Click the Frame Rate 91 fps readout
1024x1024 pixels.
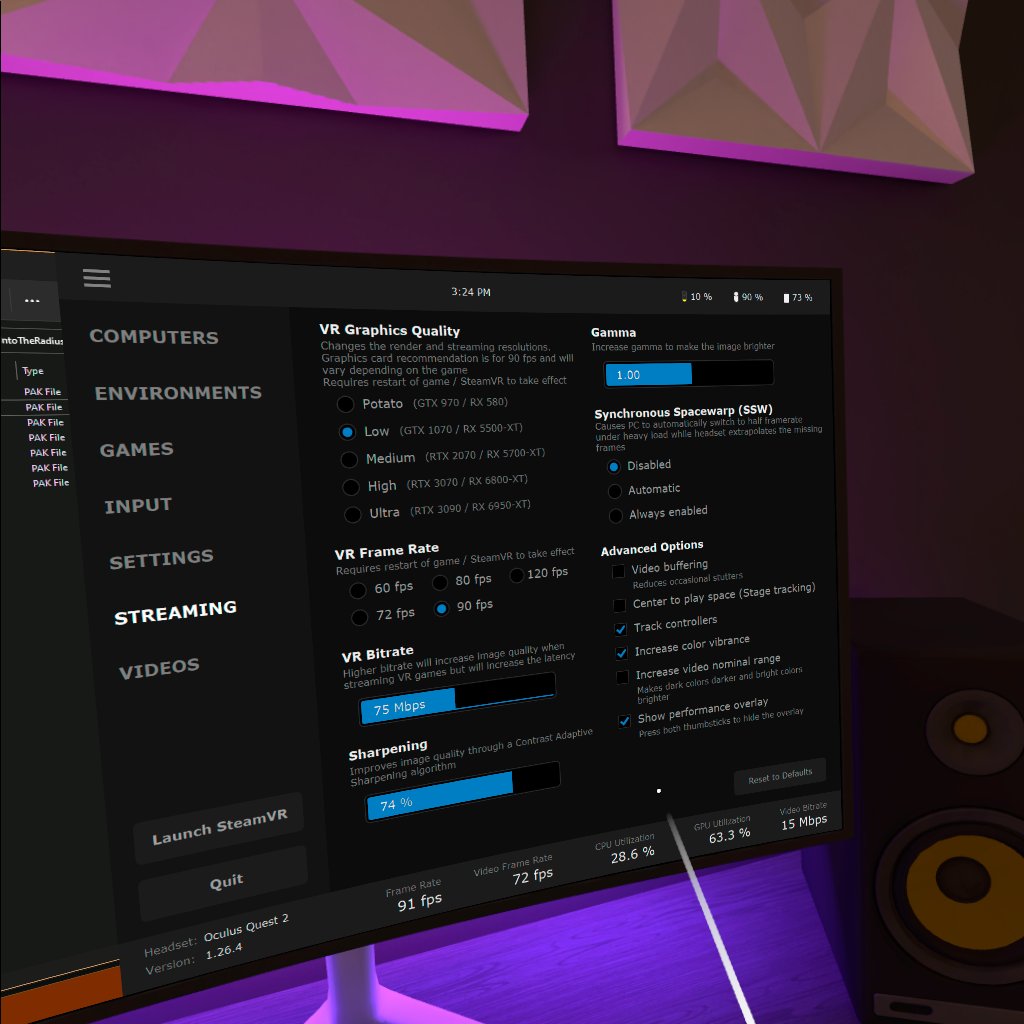[416, 895]
